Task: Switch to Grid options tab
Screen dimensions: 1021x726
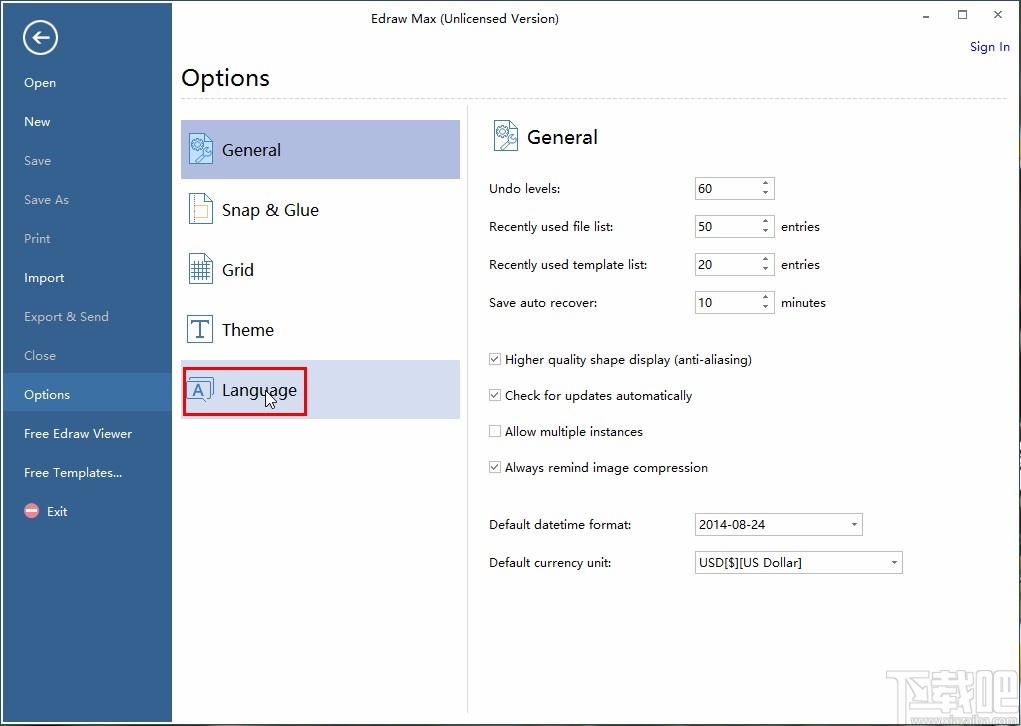Action: (x=320, y=269)
